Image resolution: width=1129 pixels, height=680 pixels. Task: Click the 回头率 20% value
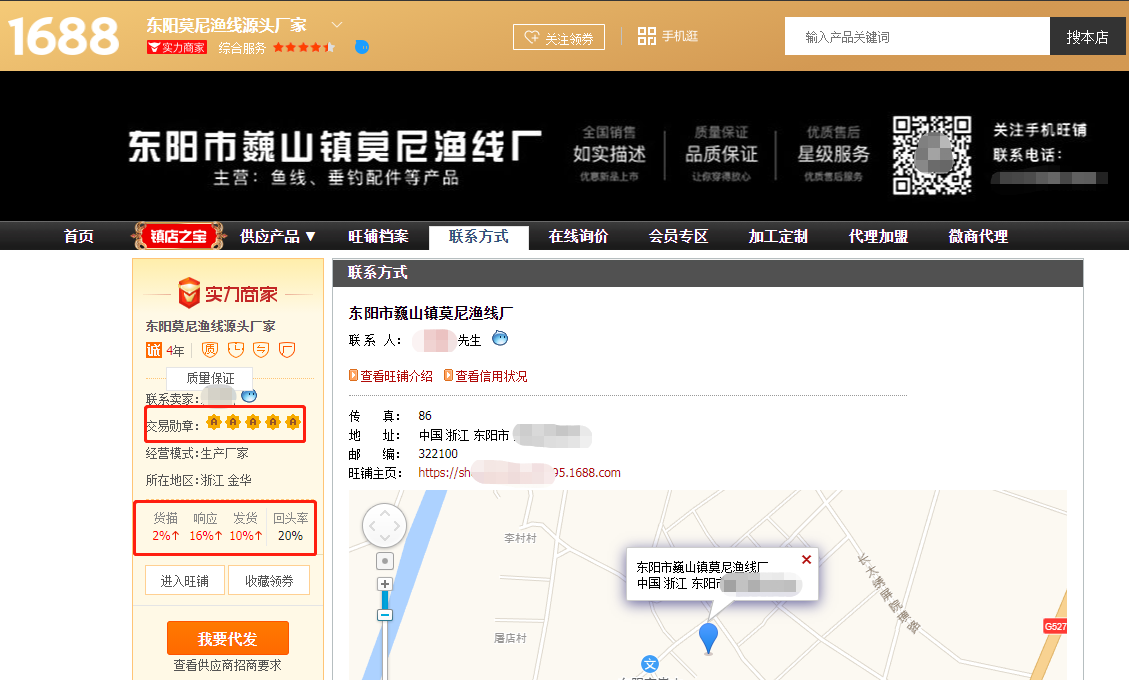[290, 535]
